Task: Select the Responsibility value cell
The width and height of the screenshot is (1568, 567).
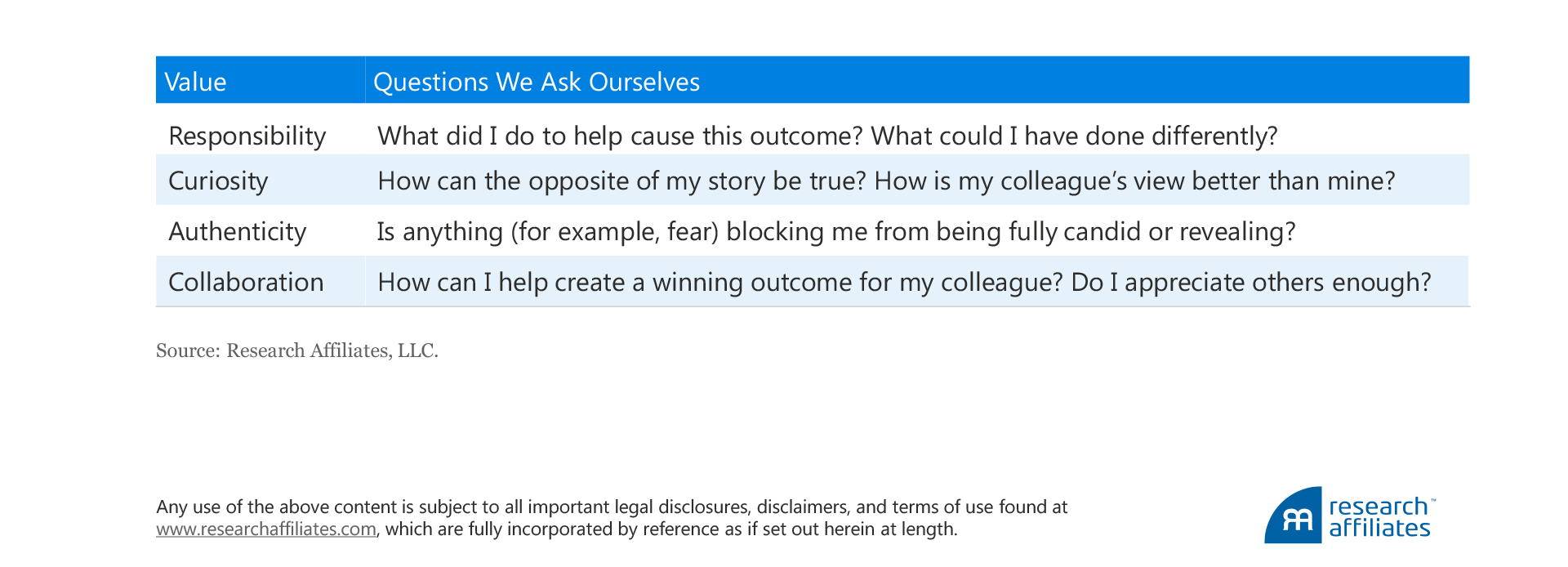Action: (x=247, y=136)
